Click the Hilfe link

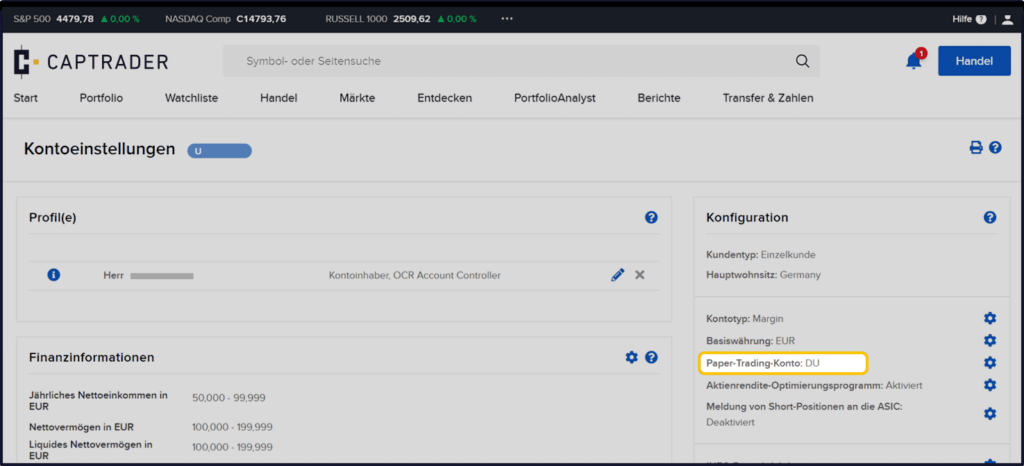[963, 20]
